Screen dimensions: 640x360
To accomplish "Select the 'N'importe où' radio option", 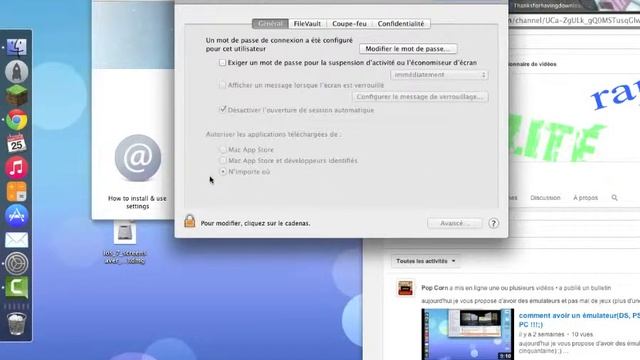I will tap(223, 172).
